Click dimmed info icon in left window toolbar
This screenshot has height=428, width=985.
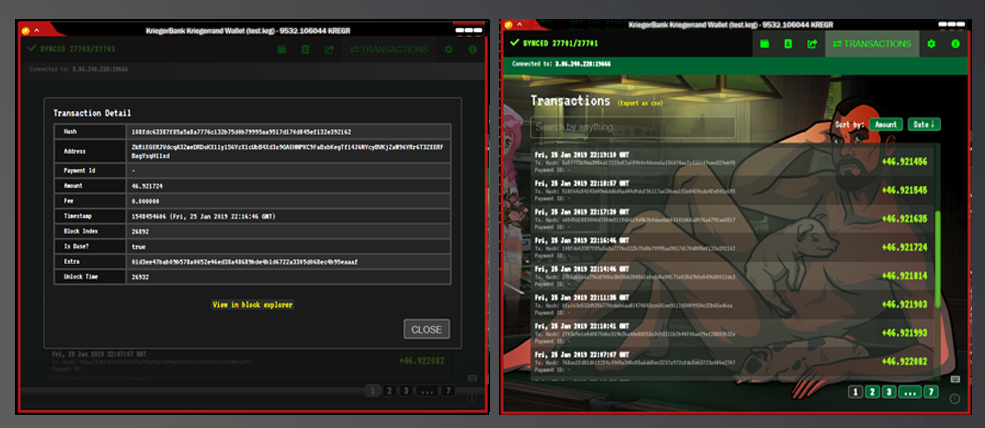click(x=472, y=49)
